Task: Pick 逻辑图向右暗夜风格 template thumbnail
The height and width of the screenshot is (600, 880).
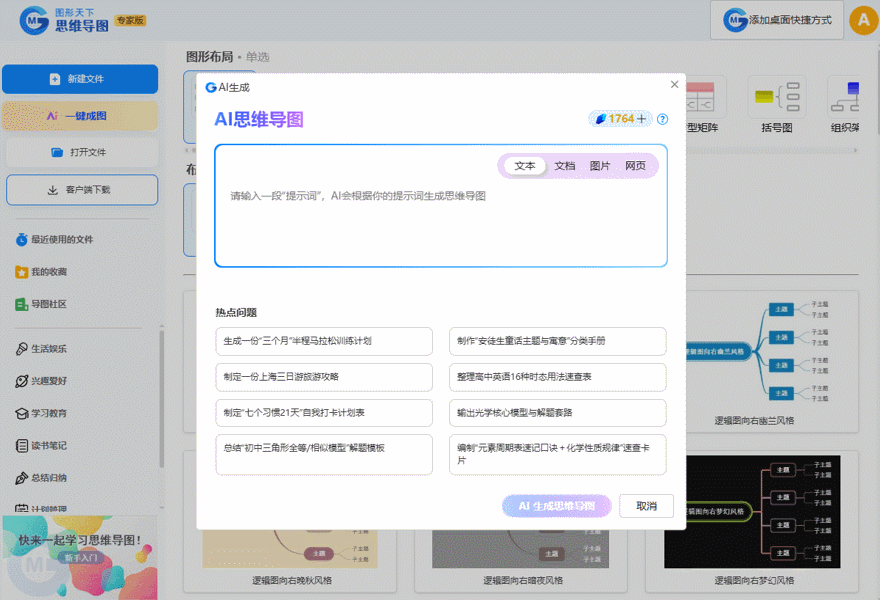Action: 520,549
